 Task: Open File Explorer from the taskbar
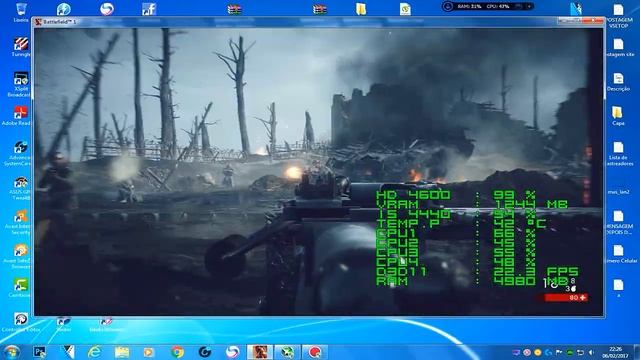(122, 352)
